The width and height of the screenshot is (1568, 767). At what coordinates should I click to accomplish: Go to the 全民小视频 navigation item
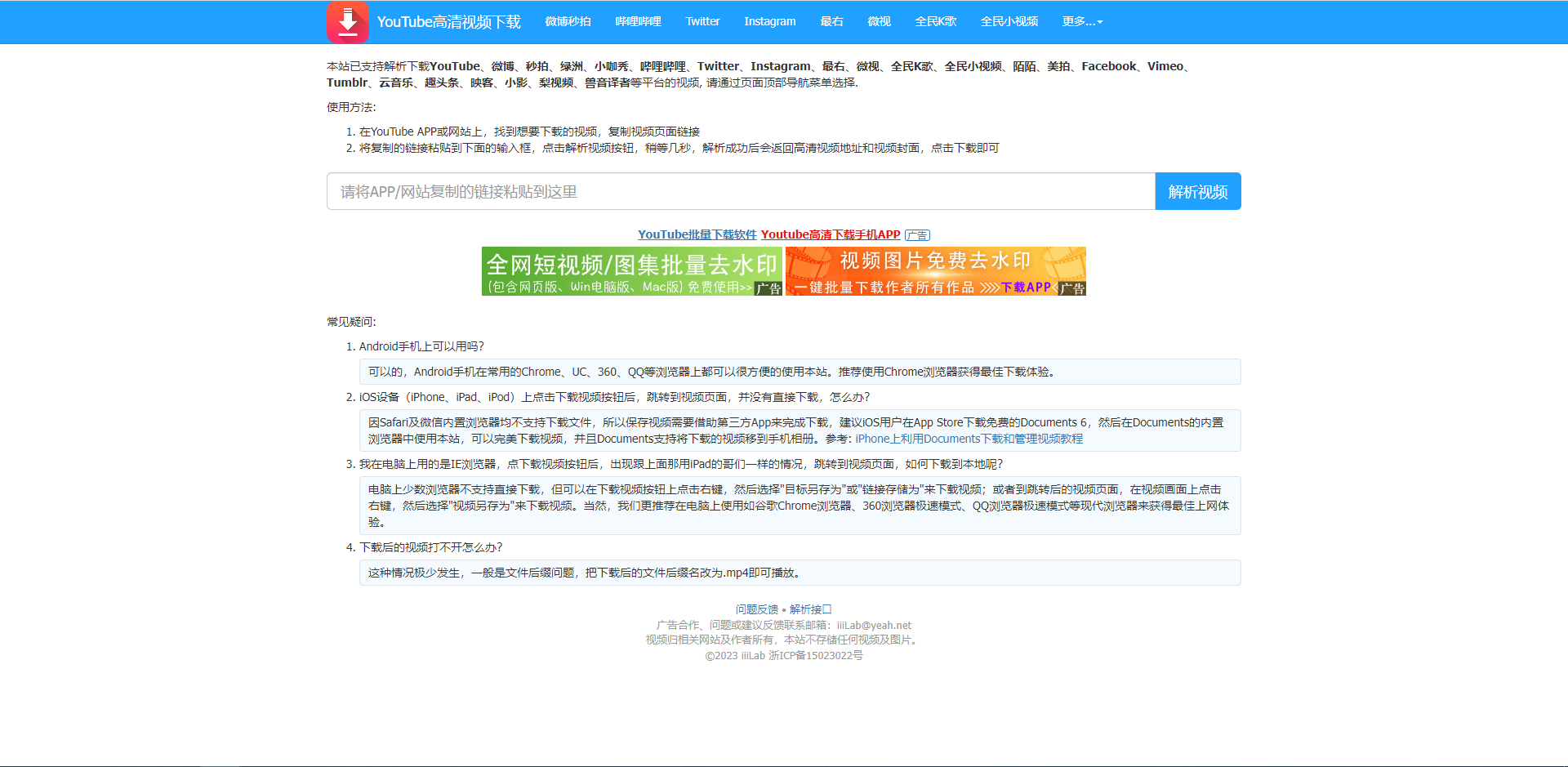coord(1009,21)
